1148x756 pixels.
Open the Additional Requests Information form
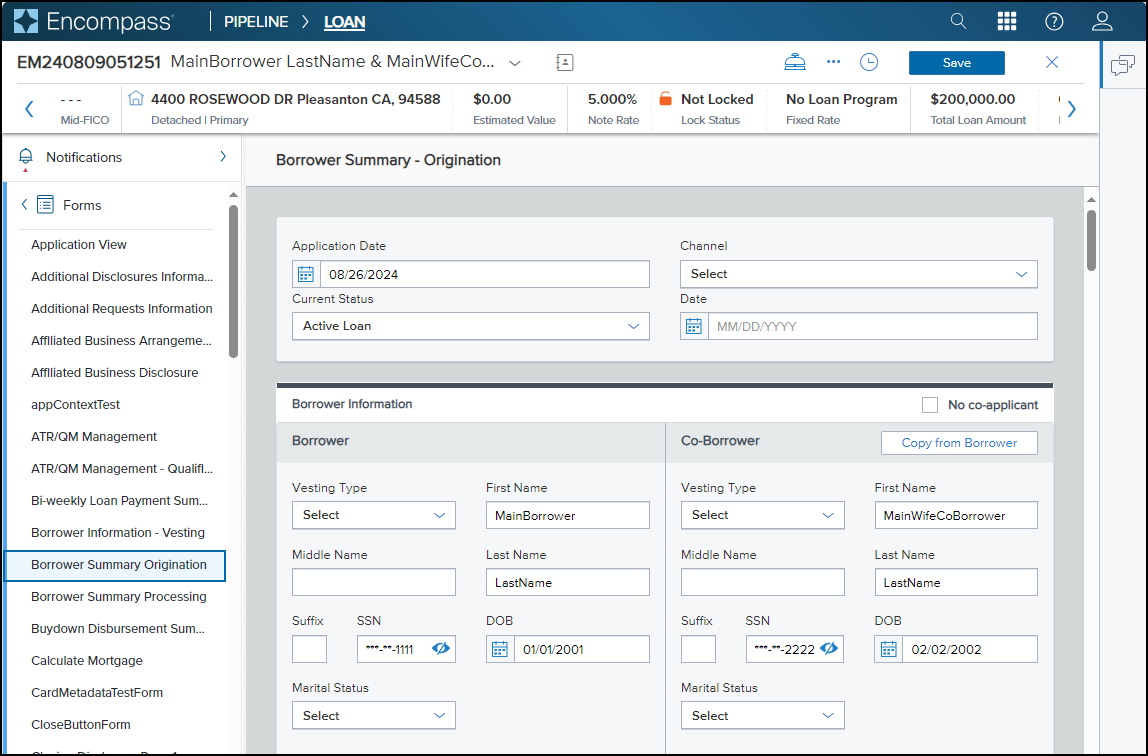click(122, 309)
